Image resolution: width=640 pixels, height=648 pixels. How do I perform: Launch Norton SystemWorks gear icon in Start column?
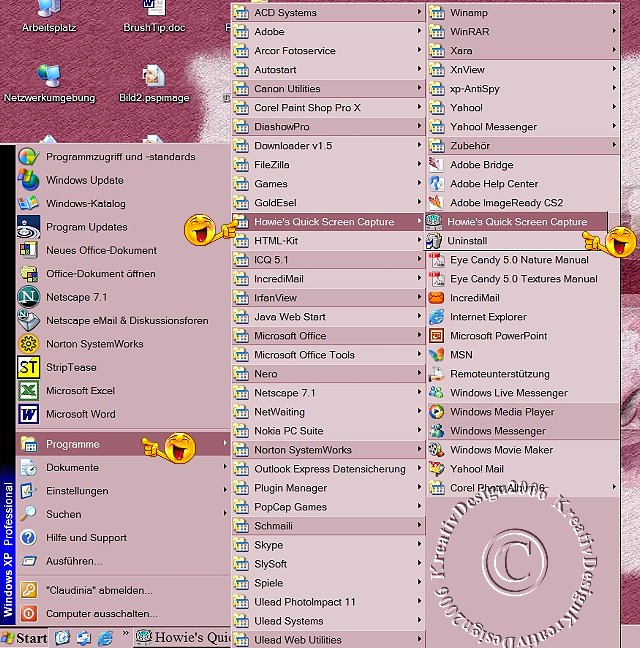(x=28, y=344)
